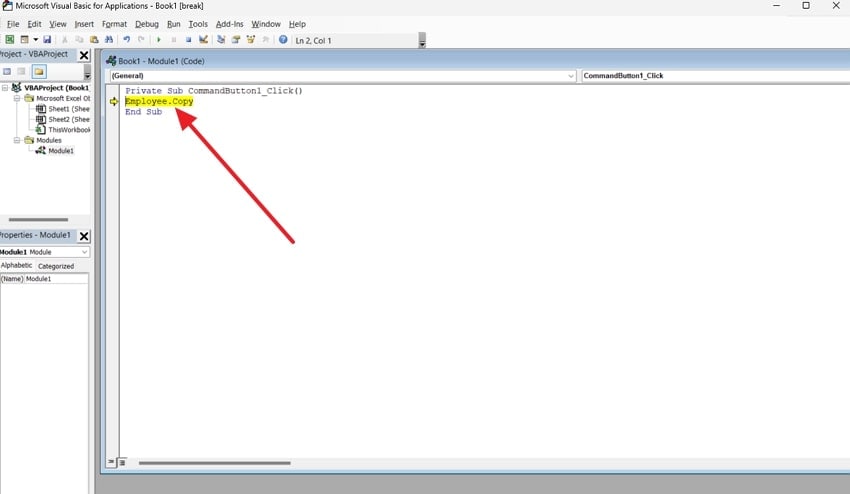Screen dimensions: 850x494
Task: Collapse the Modules folder node
Action: 17,140
